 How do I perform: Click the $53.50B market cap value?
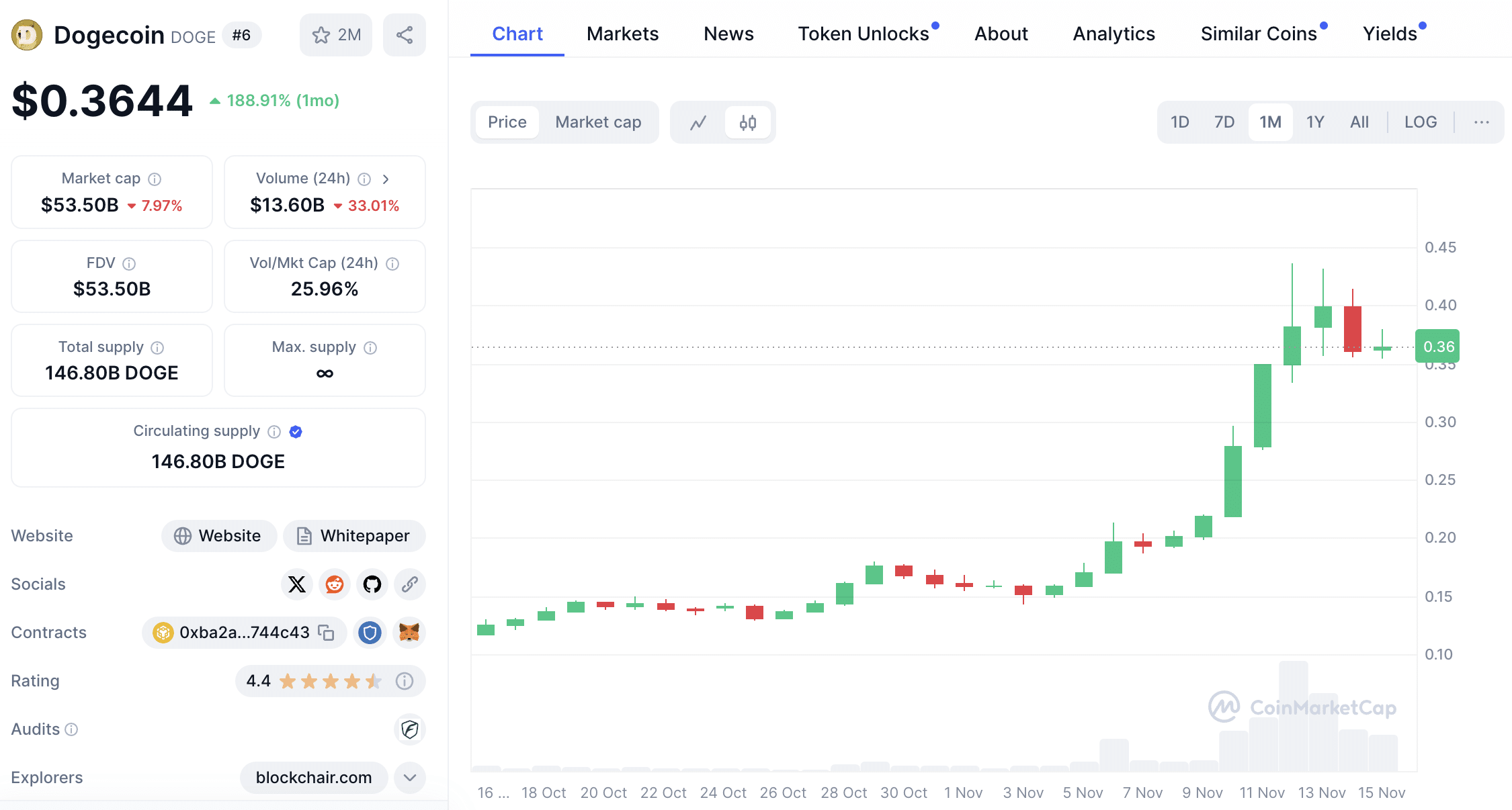[x=79, y=205]
